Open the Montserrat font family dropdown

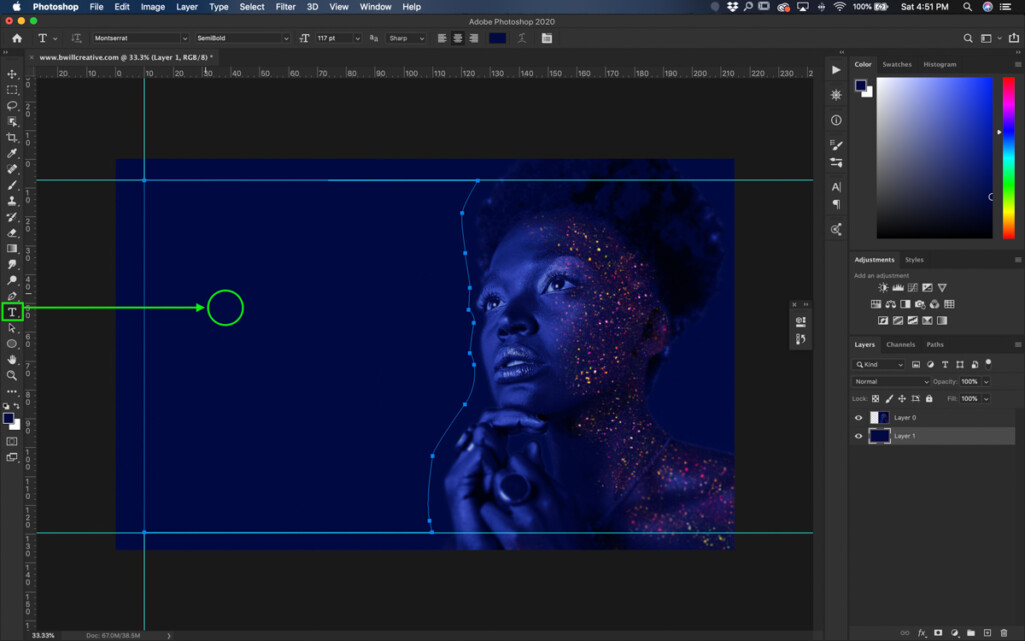[x=140, y=38]
